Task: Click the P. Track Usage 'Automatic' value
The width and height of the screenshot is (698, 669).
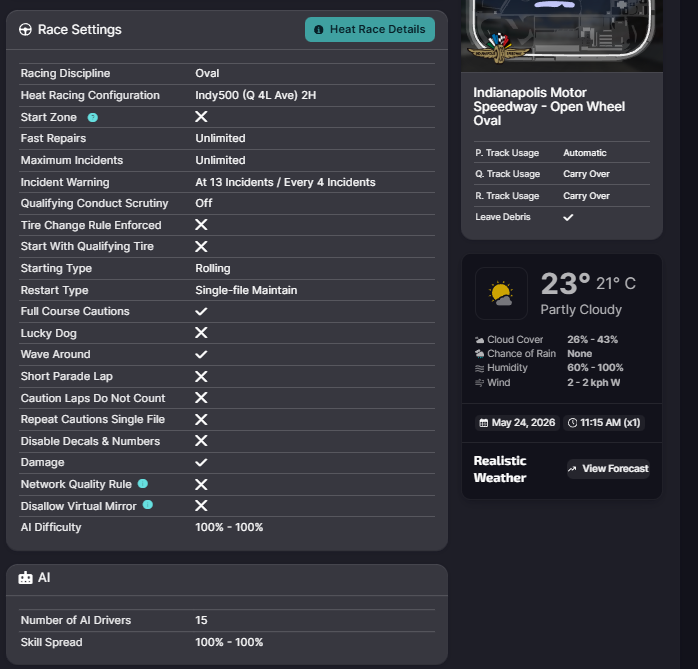Action: click(584, 153)
